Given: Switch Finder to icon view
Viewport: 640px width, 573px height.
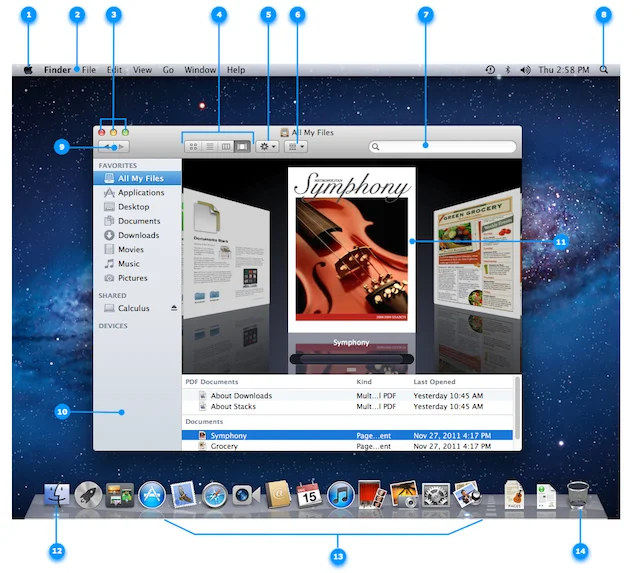Looking at the screenshot, I should pyautogui.click(x=193, y=147).
